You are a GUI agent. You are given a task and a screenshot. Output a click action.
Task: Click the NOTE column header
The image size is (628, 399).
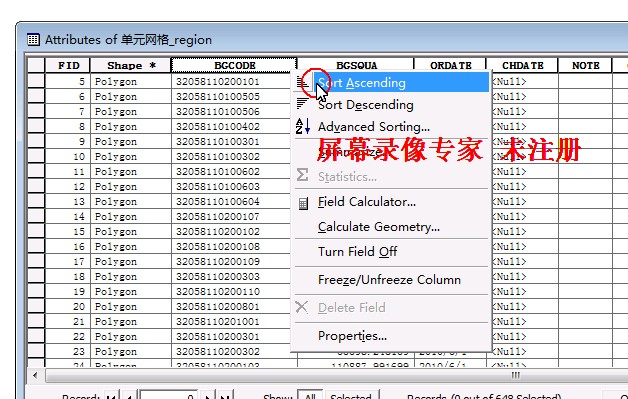tap(585, 65)
